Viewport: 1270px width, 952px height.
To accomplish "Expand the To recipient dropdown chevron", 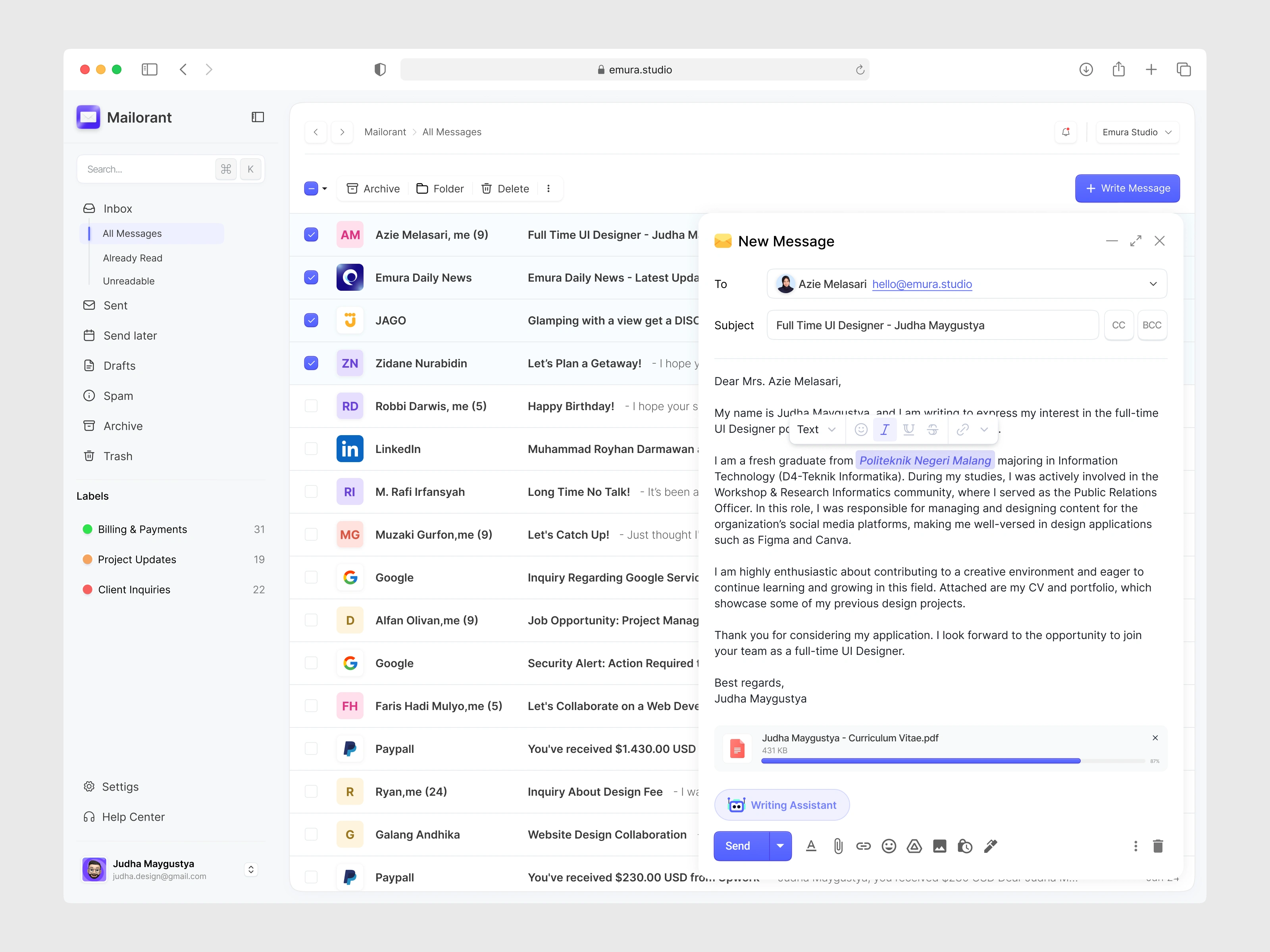I will click(x=1153, y=284).
